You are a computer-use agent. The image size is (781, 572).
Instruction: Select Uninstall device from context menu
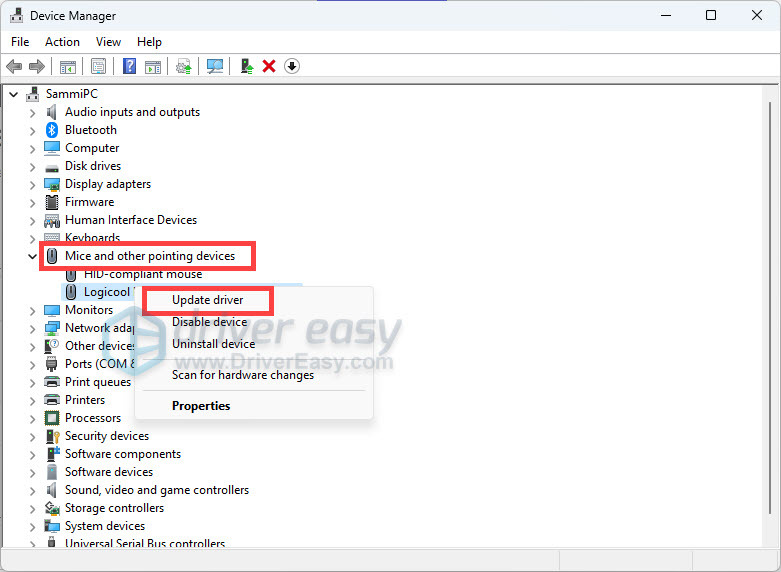tap(213, 344)
